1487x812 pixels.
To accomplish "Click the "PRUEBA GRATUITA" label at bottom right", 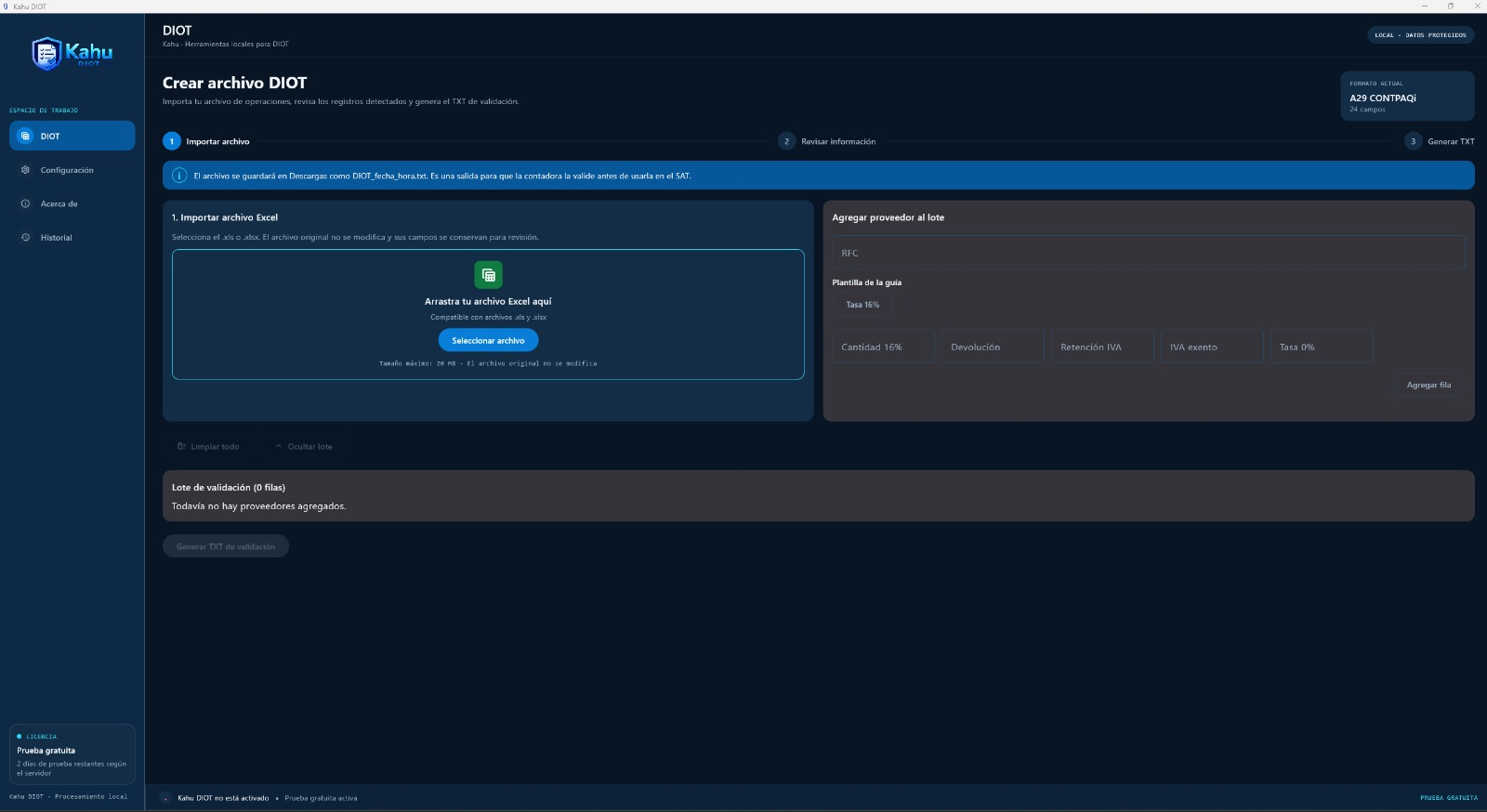I will [x=1448, y=798].
